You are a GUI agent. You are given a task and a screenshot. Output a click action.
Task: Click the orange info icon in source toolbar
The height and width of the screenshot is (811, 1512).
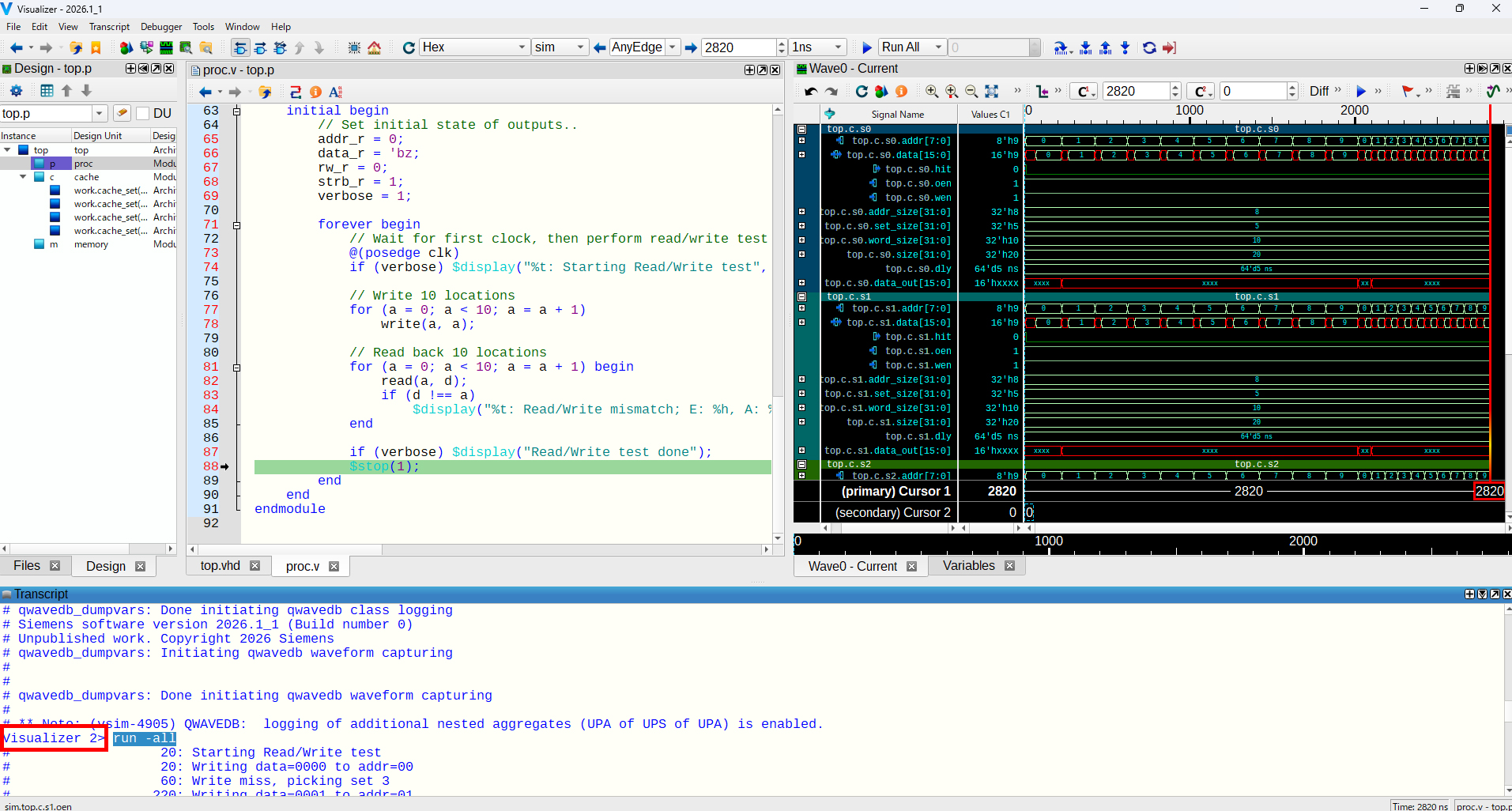pos(315,92)
